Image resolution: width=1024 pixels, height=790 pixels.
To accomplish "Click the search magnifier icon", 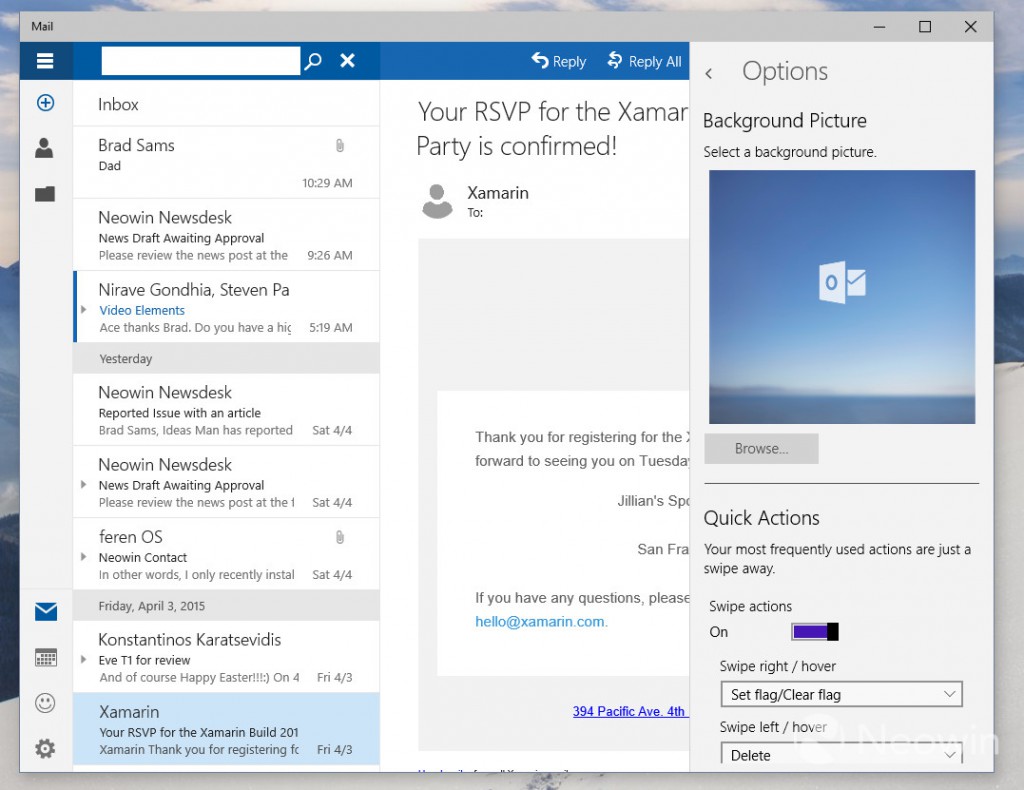I will [313, 61].
